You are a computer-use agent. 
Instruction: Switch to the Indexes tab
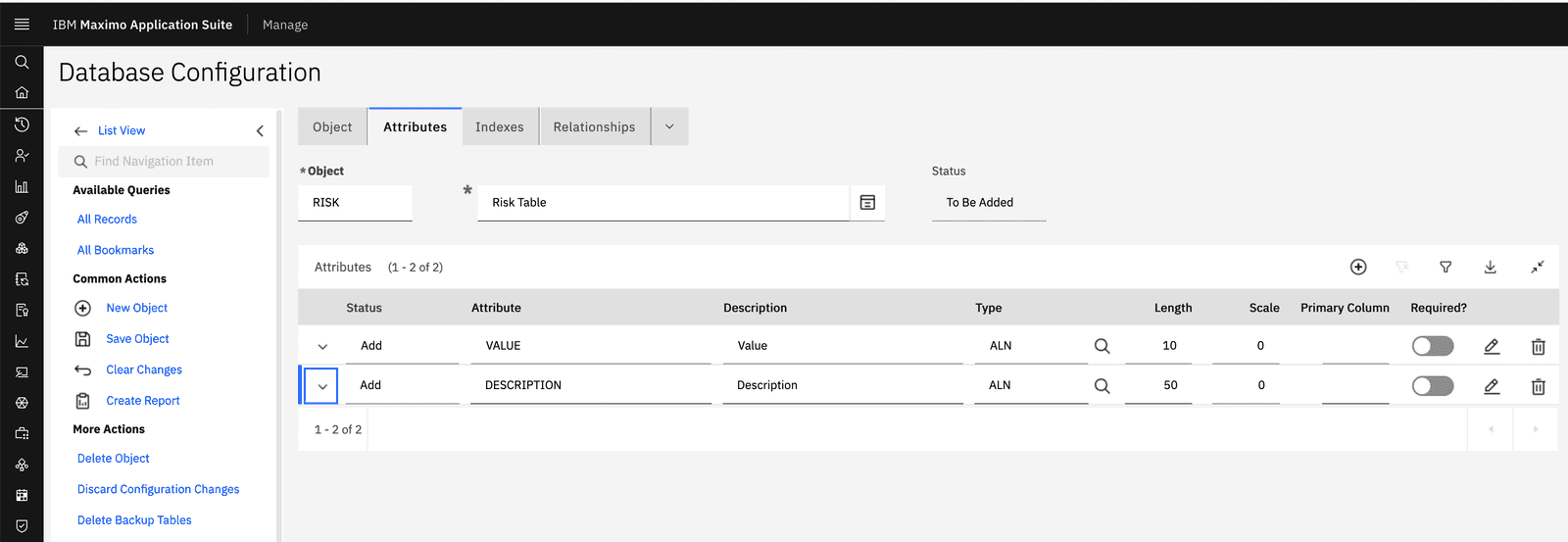500,127
